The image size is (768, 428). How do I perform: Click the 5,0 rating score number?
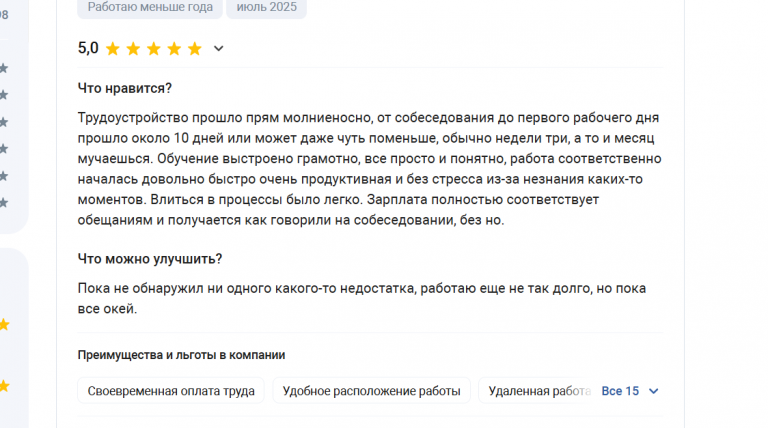88,48
